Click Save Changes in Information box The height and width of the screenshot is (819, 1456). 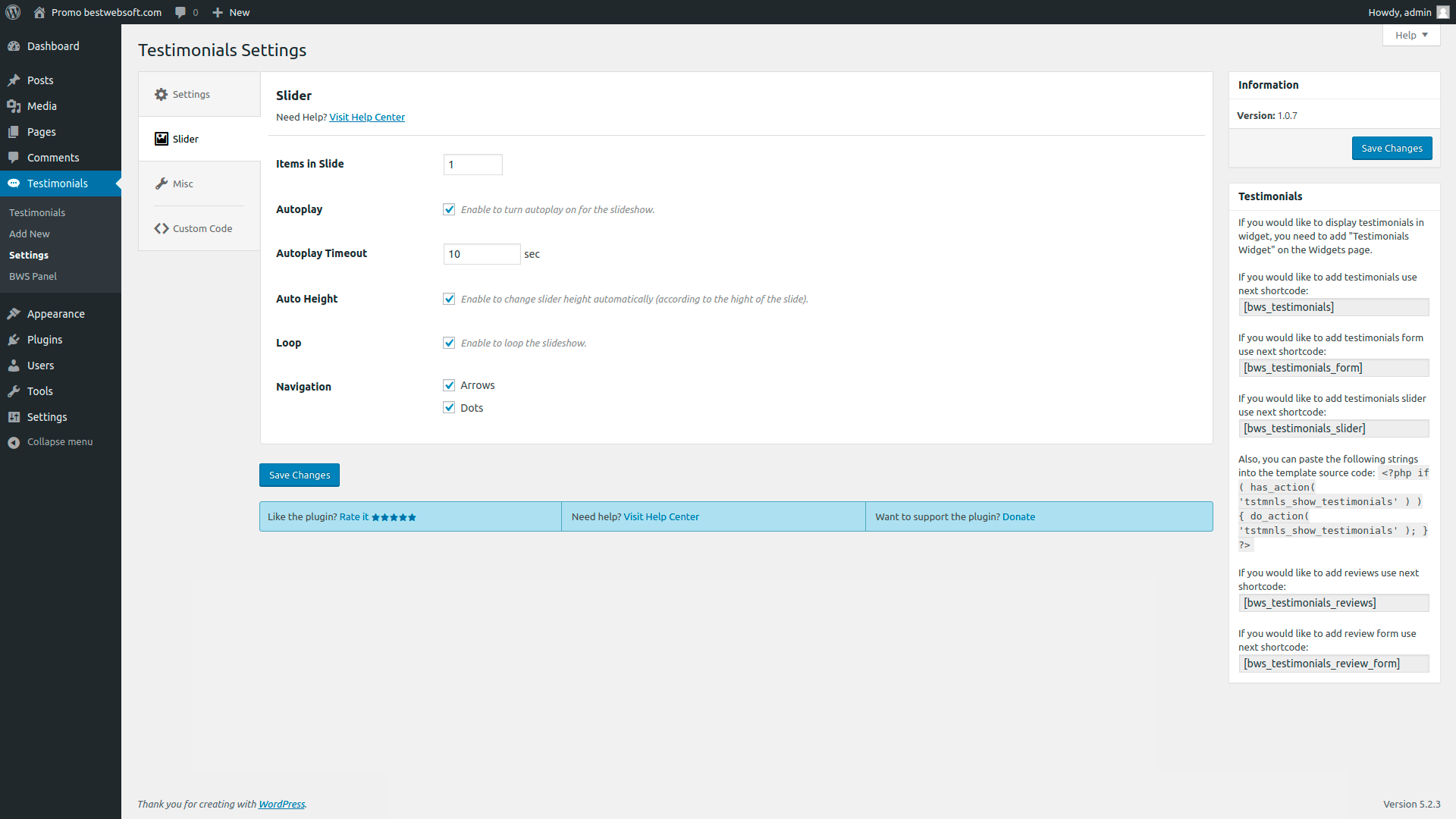click(1392, 149)
